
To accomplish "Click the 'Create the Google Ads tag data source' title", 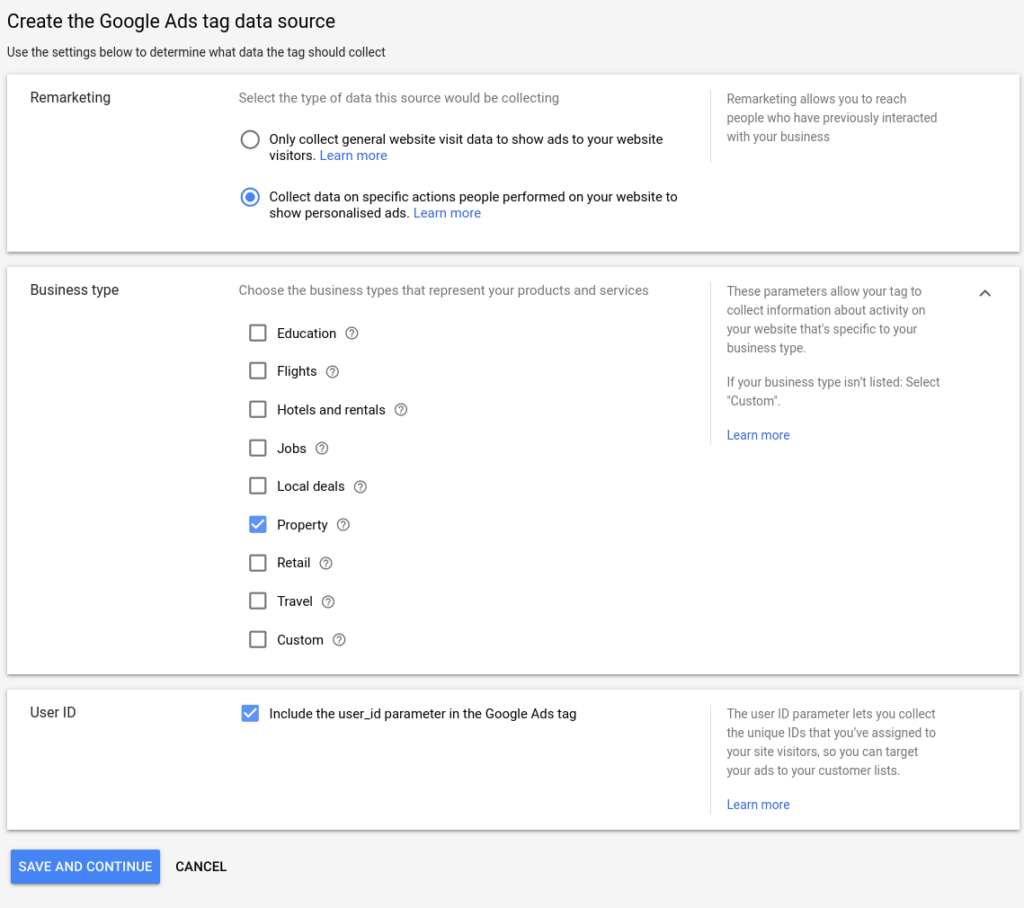I will tap(171, 22).
